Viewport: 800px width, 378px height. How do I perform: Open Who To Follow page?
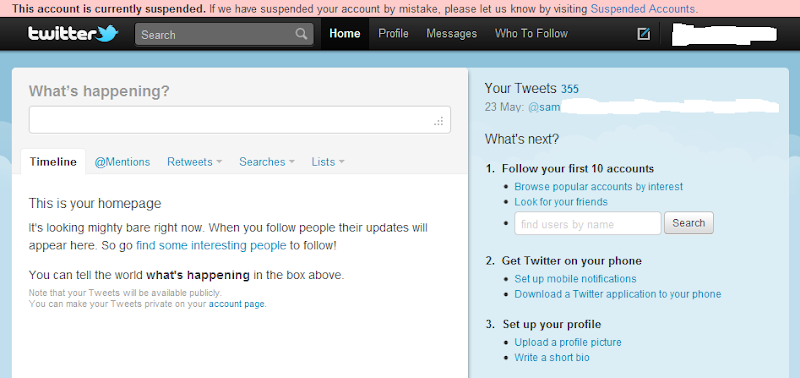[x=531, y=34]
